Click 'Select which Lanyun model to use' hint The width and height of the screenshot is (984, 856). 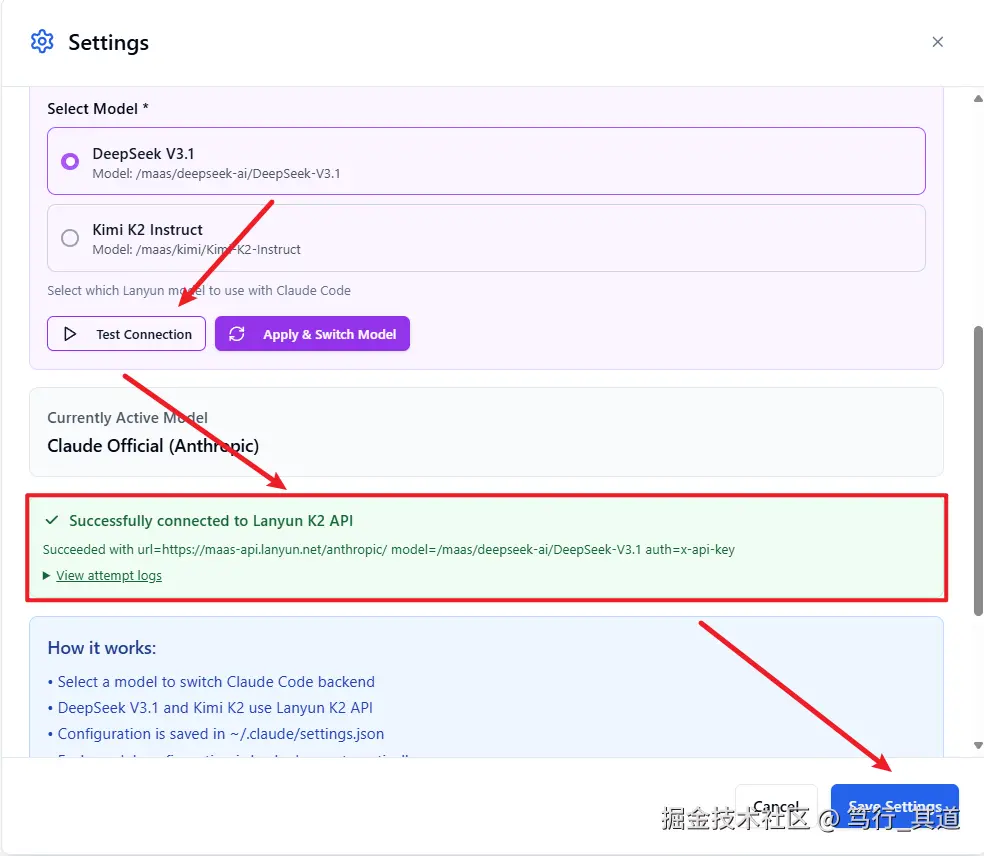coord(199,291)
